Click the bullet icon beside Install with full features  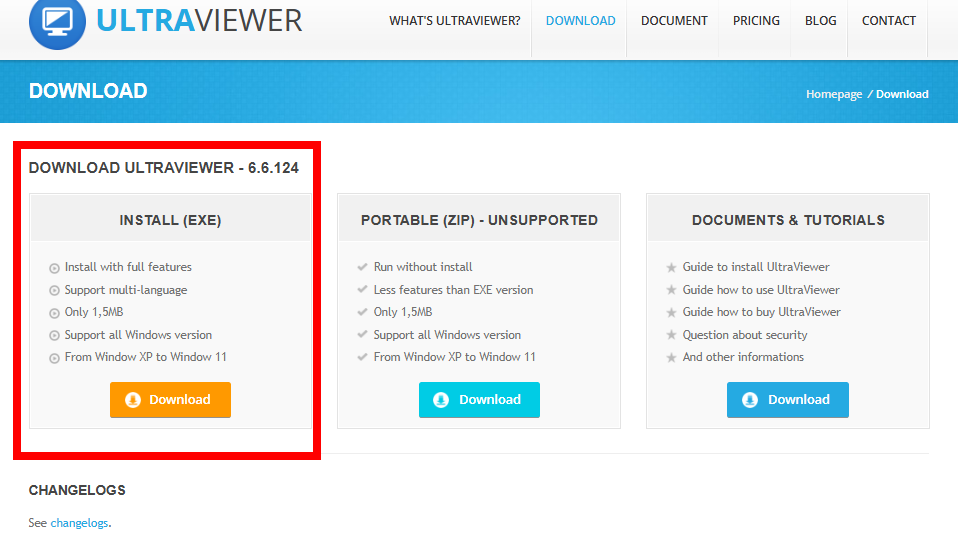click(54, 268)
